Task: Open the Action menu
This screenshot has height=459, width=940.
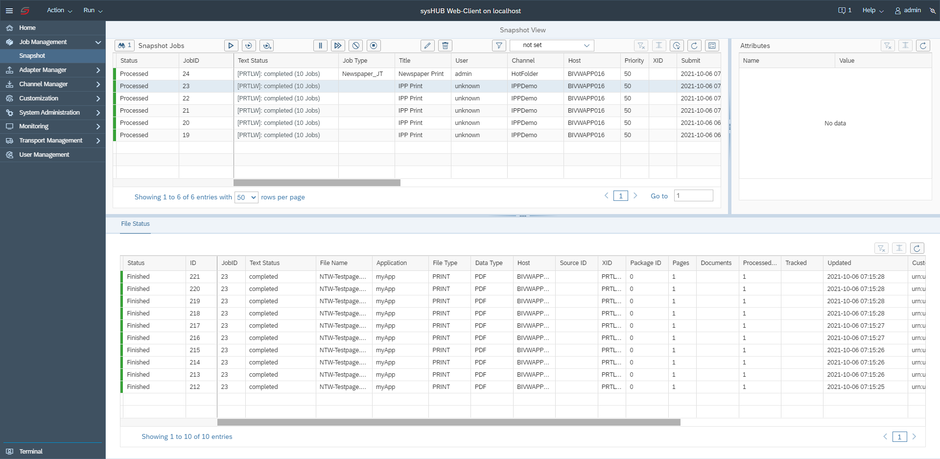Action: tap(60, 10)
